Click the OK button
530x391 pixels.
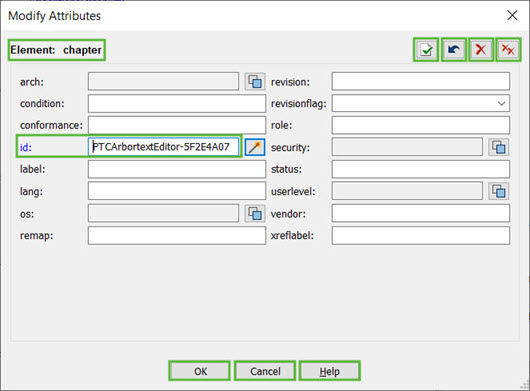pyautogui.click(x=200, y=371)
